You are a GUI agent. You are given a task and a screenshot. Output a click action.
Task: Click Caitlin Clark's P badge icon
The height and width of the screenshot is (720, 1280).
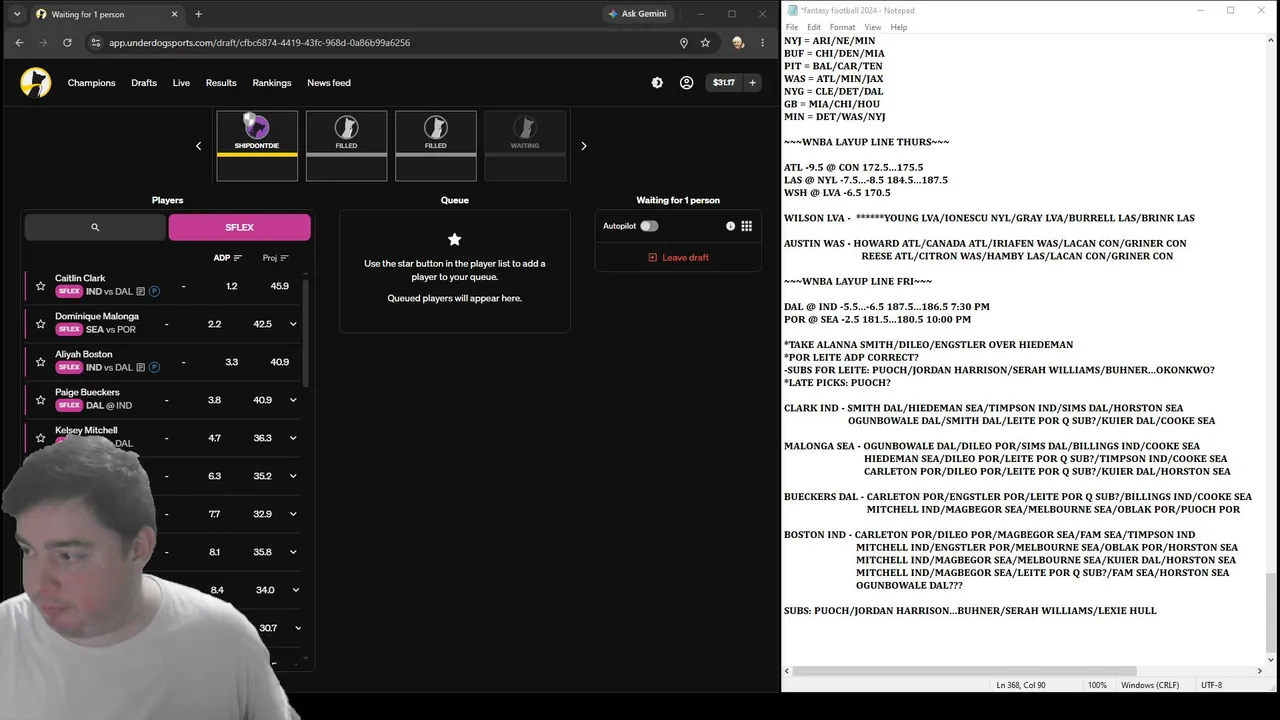coord(155,292)
